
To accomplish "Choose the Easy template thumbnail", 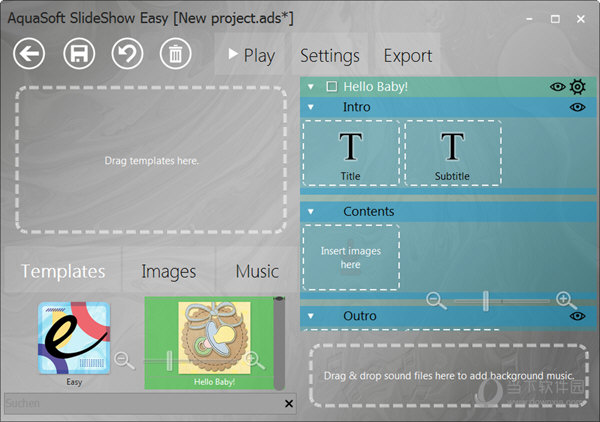I will click(x=74, y=338).
